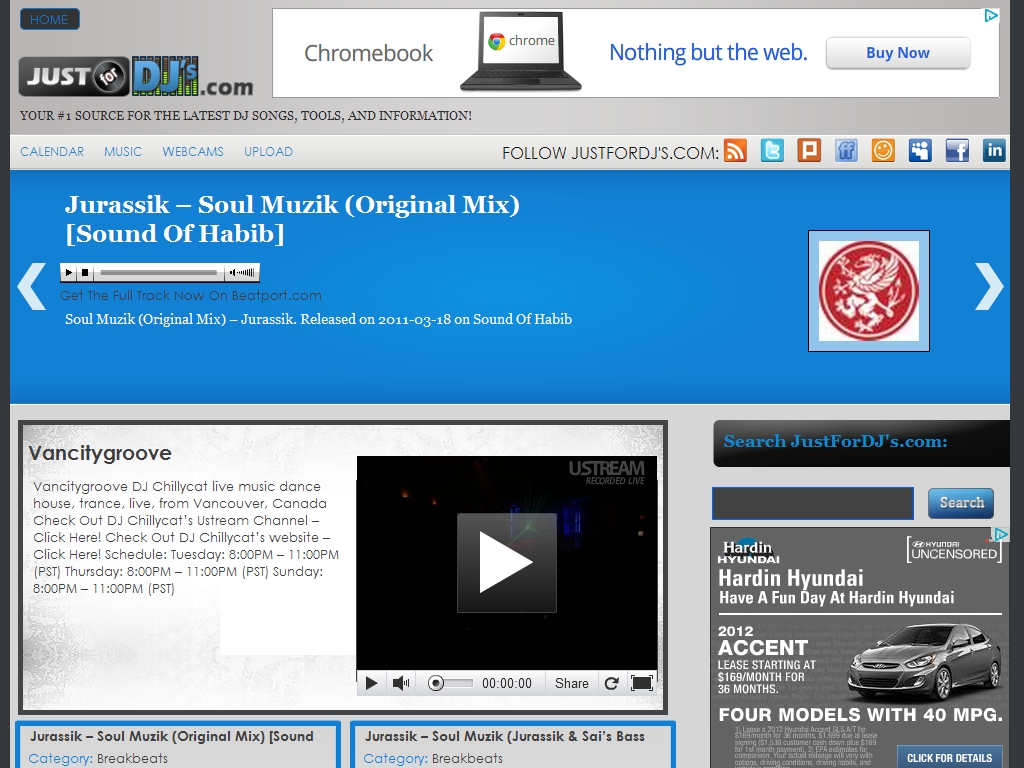The width and height of the screenshot is (1024, 768).
Task: Open the LinkedIn follow icon
Action: pos(994,151)
